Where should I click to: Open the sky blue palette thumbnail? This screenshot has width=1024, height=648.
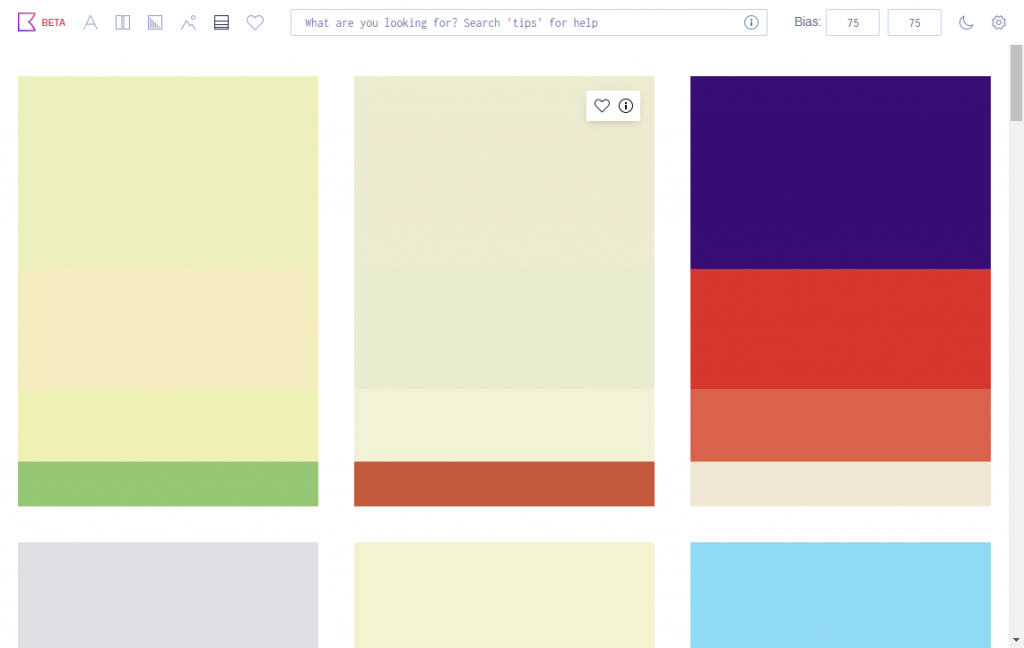tap(840, 595)
